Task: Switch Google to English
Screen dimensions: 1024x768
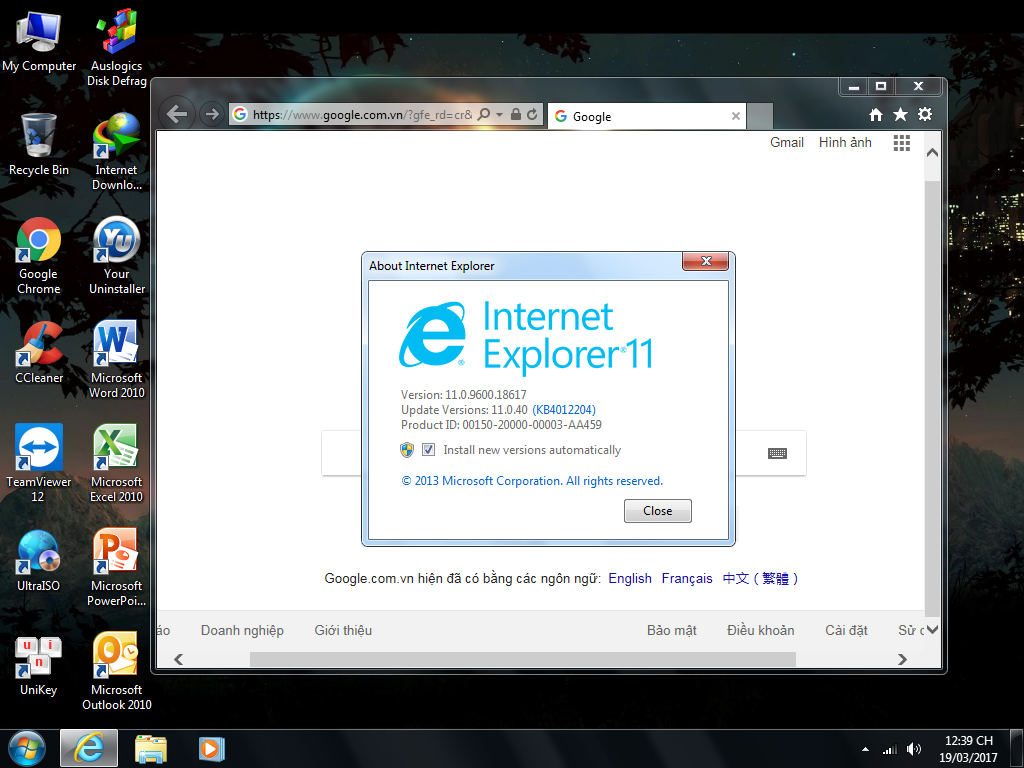Action: coord(630,579)
